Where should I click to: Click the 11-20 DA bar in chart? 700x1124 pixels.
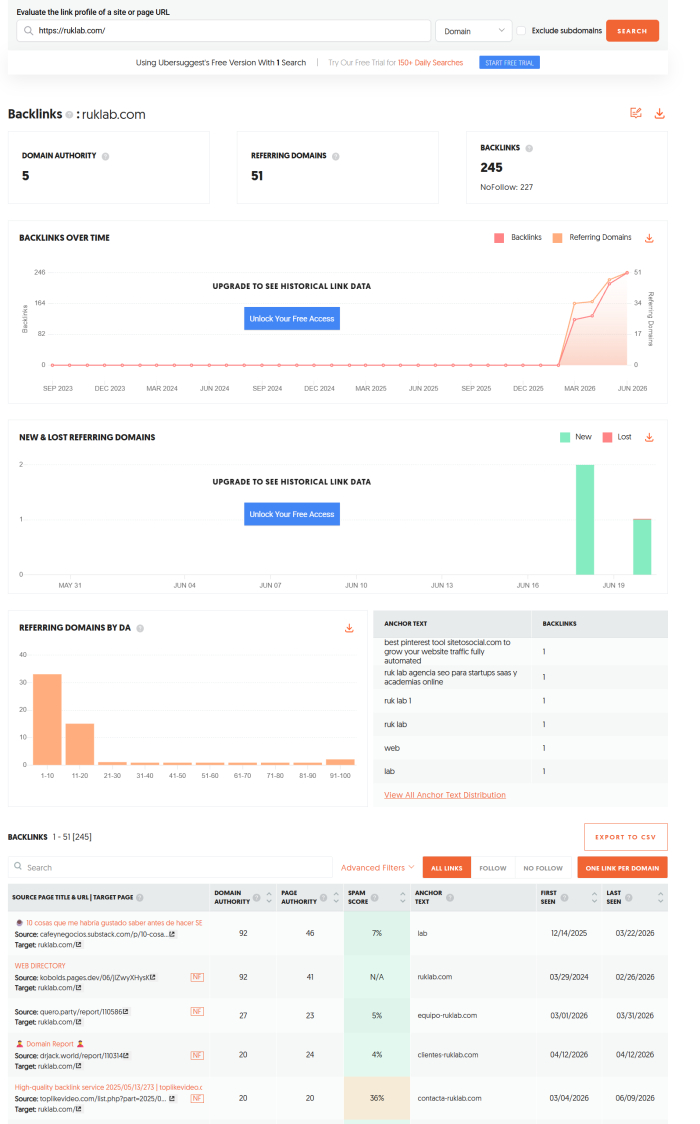(80, 744)
